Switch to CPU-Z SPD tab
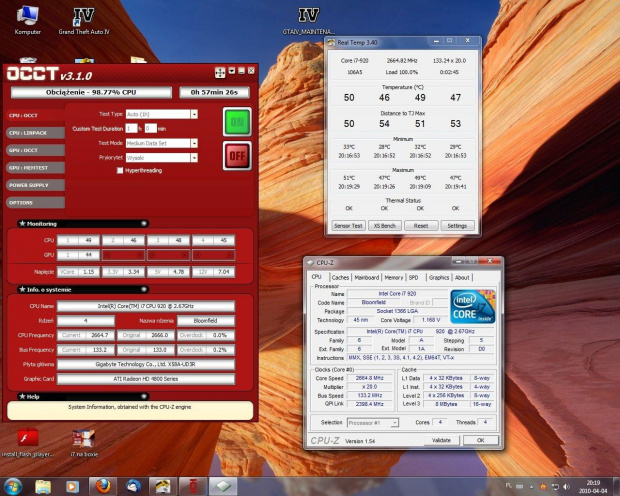 tap(414, 278)
